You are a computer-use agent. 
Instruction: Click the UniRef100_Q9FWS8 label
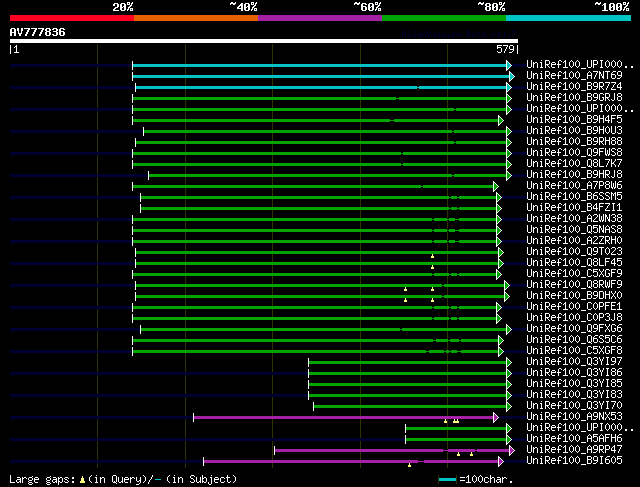click(574, 153)
